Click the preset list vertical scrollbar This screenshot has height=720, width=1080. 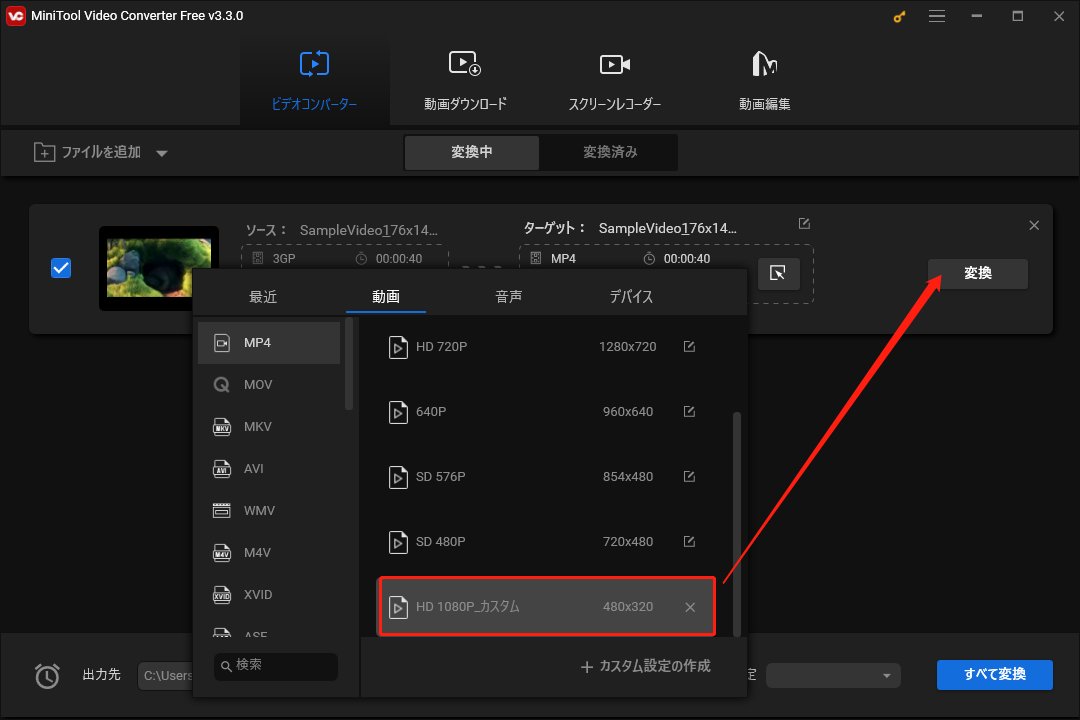point(736,524)
